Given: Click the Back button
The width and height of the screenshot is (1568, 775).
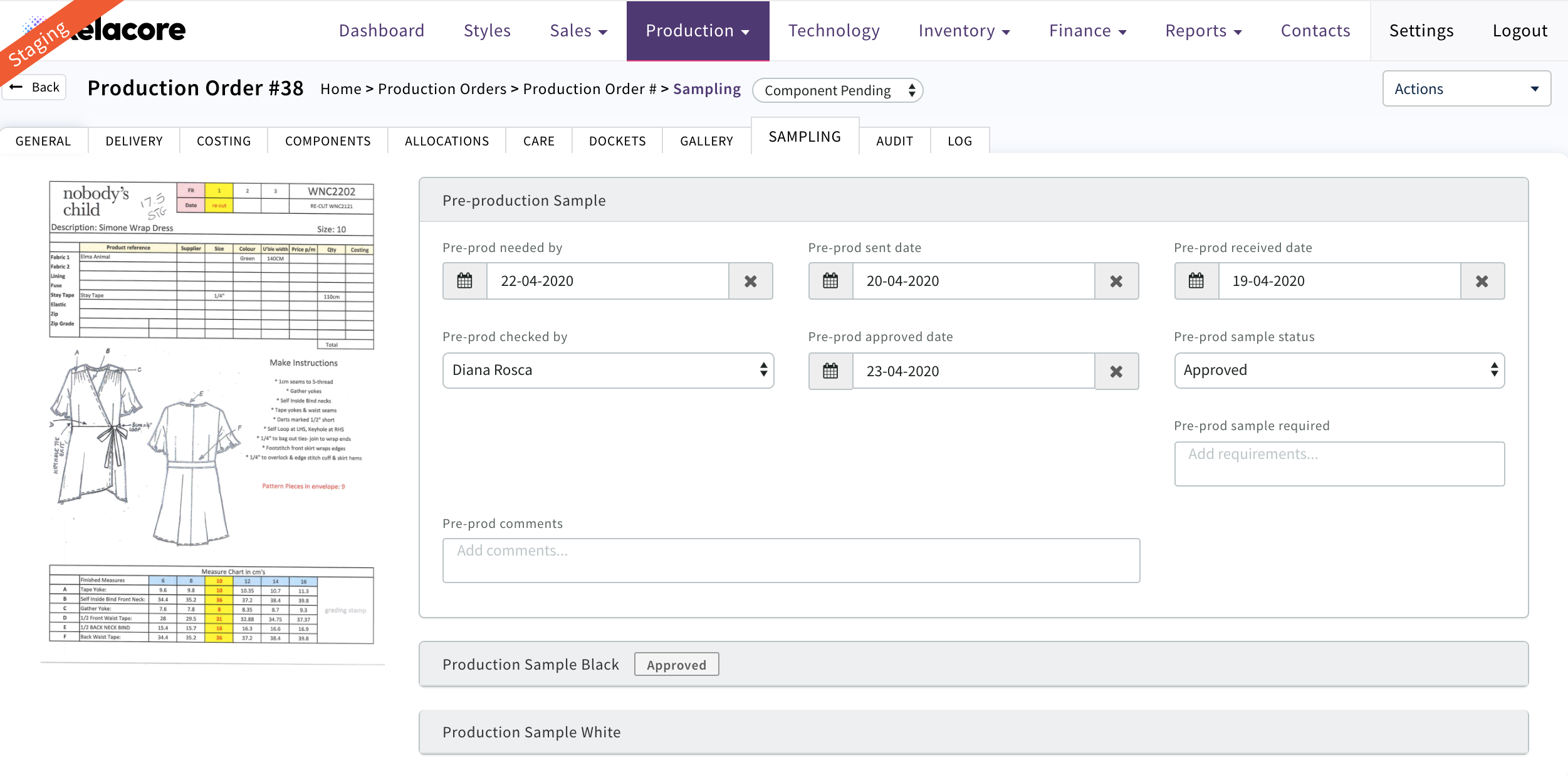Looking at the screenshot, I should tap(35, 87).
